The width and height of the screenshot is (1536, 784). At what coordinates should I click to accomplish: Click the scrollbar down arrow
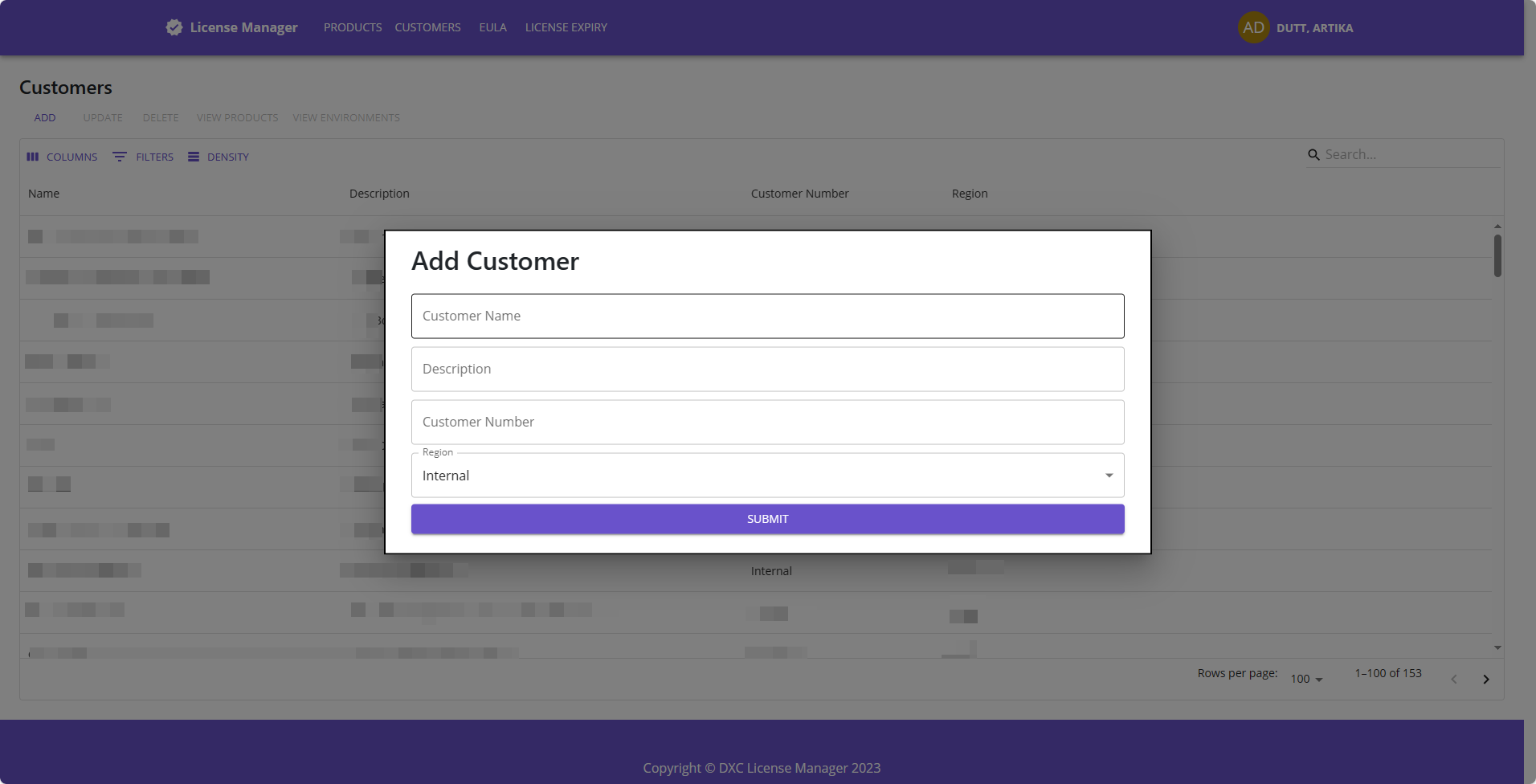coord(1497,647)
